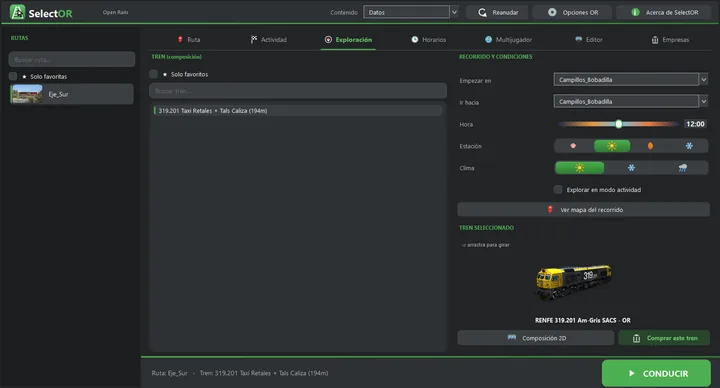
Task: Click the globe icon on Multijugador tab
Action: point(488,39)
